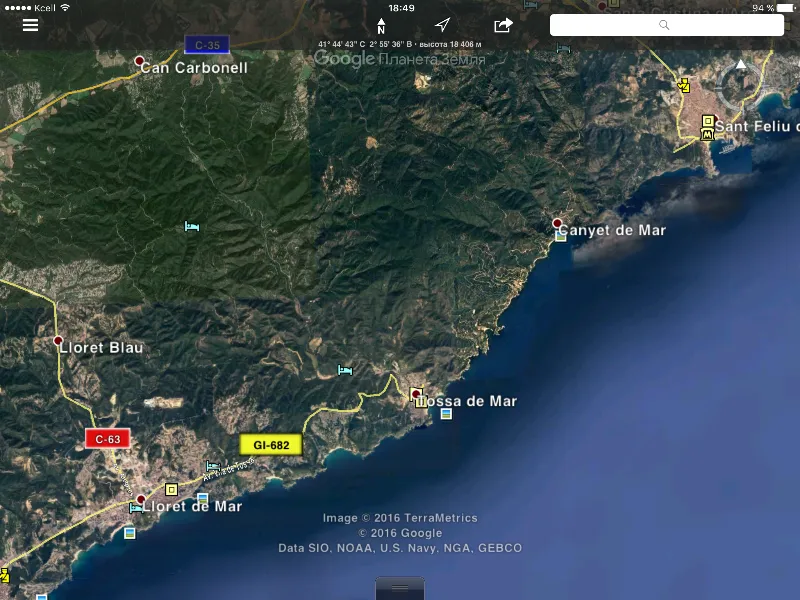800x600 pixels.
Task: Tap the Lloret de Mar label
Action: coord(192,506)
